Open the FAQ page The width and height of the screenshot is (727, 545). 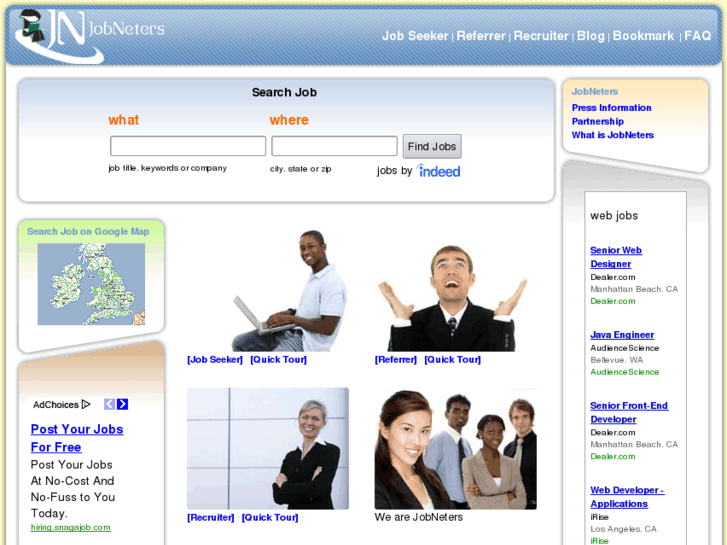pos(697,36)
